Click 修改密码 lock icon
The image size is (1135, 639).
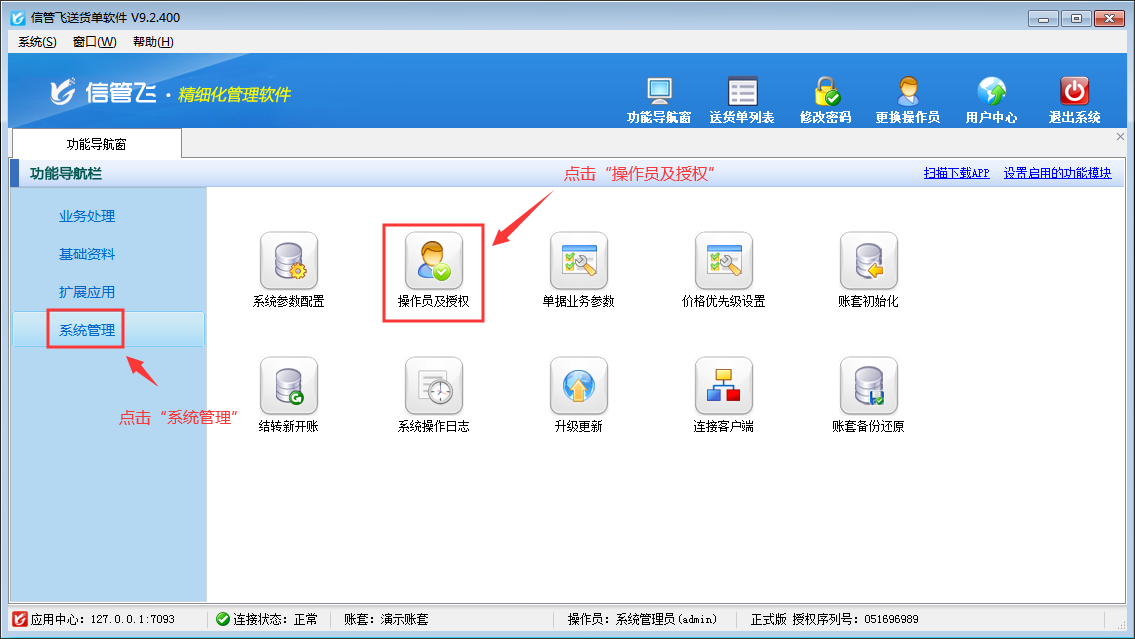825,100
